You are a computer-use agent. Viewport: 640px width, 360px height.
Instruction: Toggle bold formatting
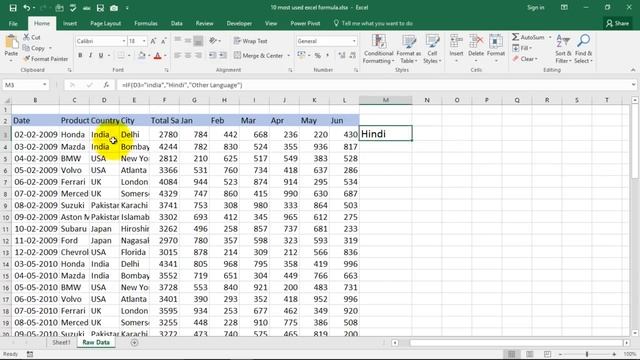point(80,56)
